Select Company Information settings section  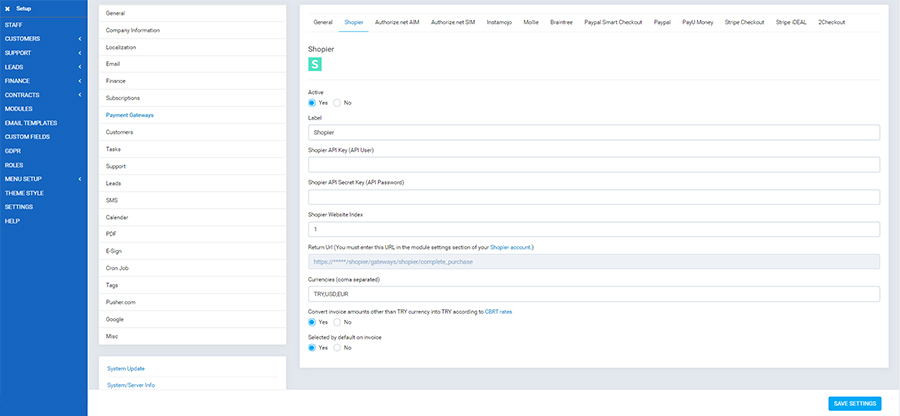coord(192,30)
